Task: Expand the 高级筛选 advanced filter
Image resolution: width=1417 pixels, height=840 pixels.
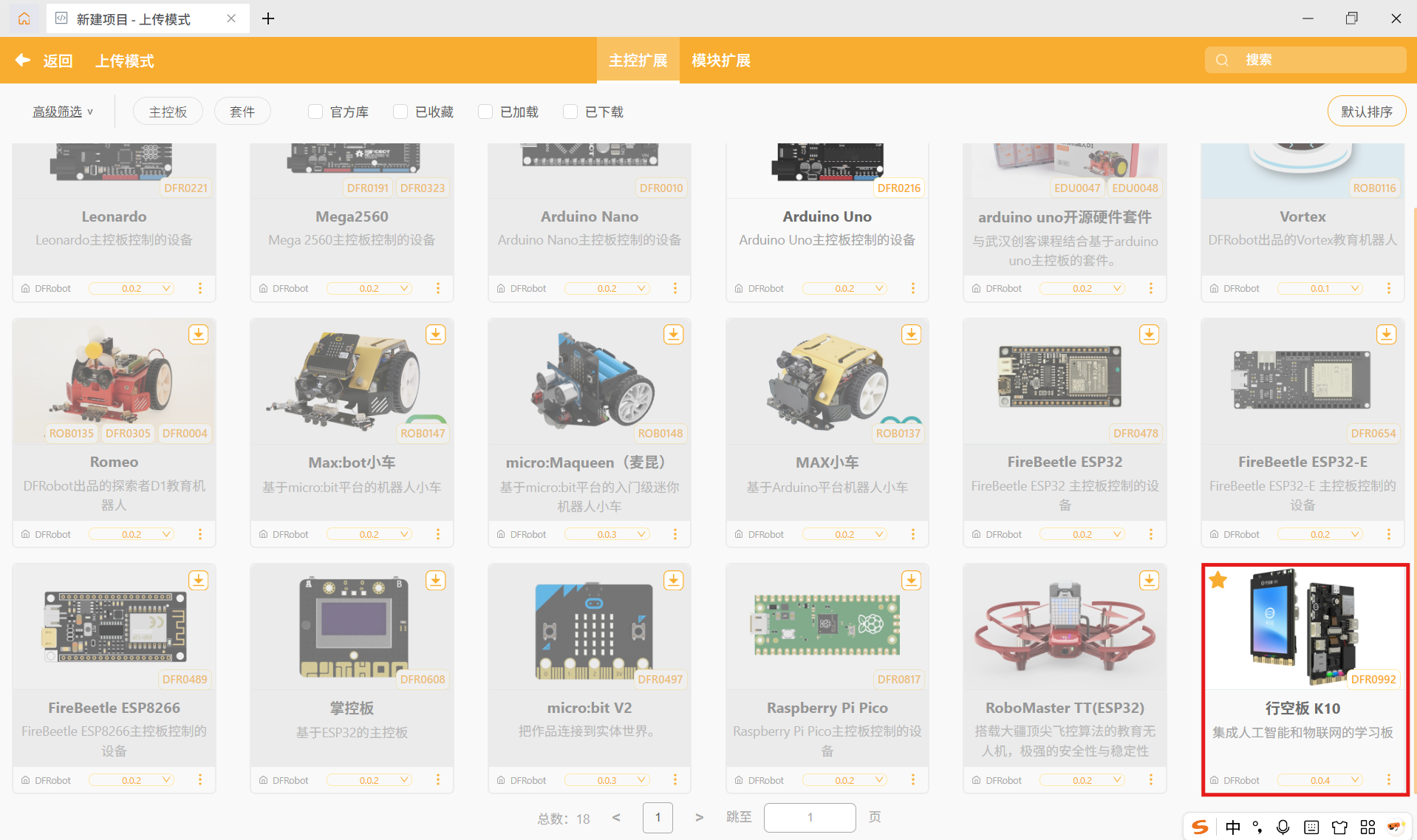Action: point(63,112)
